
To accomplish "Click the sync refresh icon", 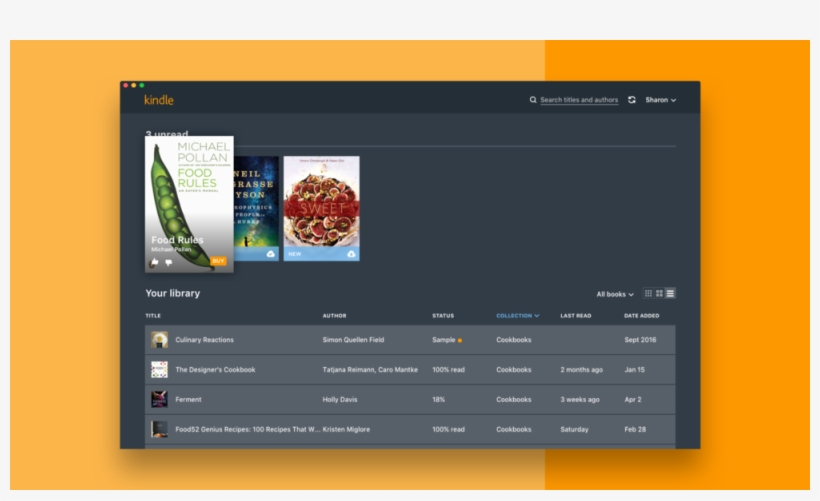I will click(x=632, y=100).
